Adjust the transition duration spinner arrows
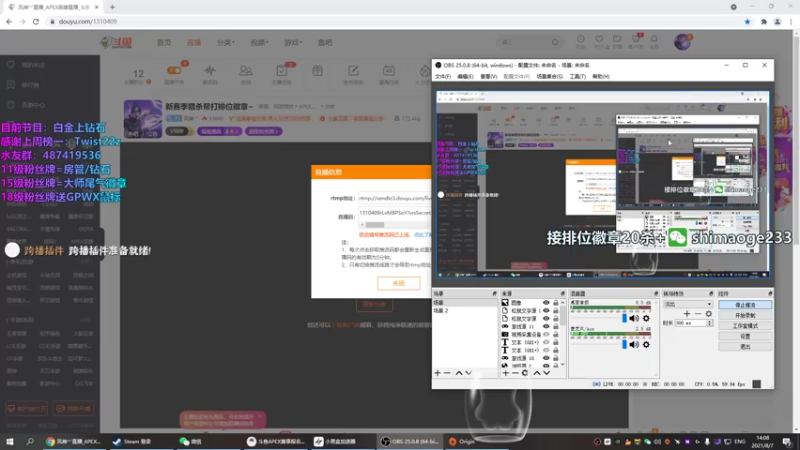This screenshot has width=800, height=450. pyautogui.click(x=709, y=323)
